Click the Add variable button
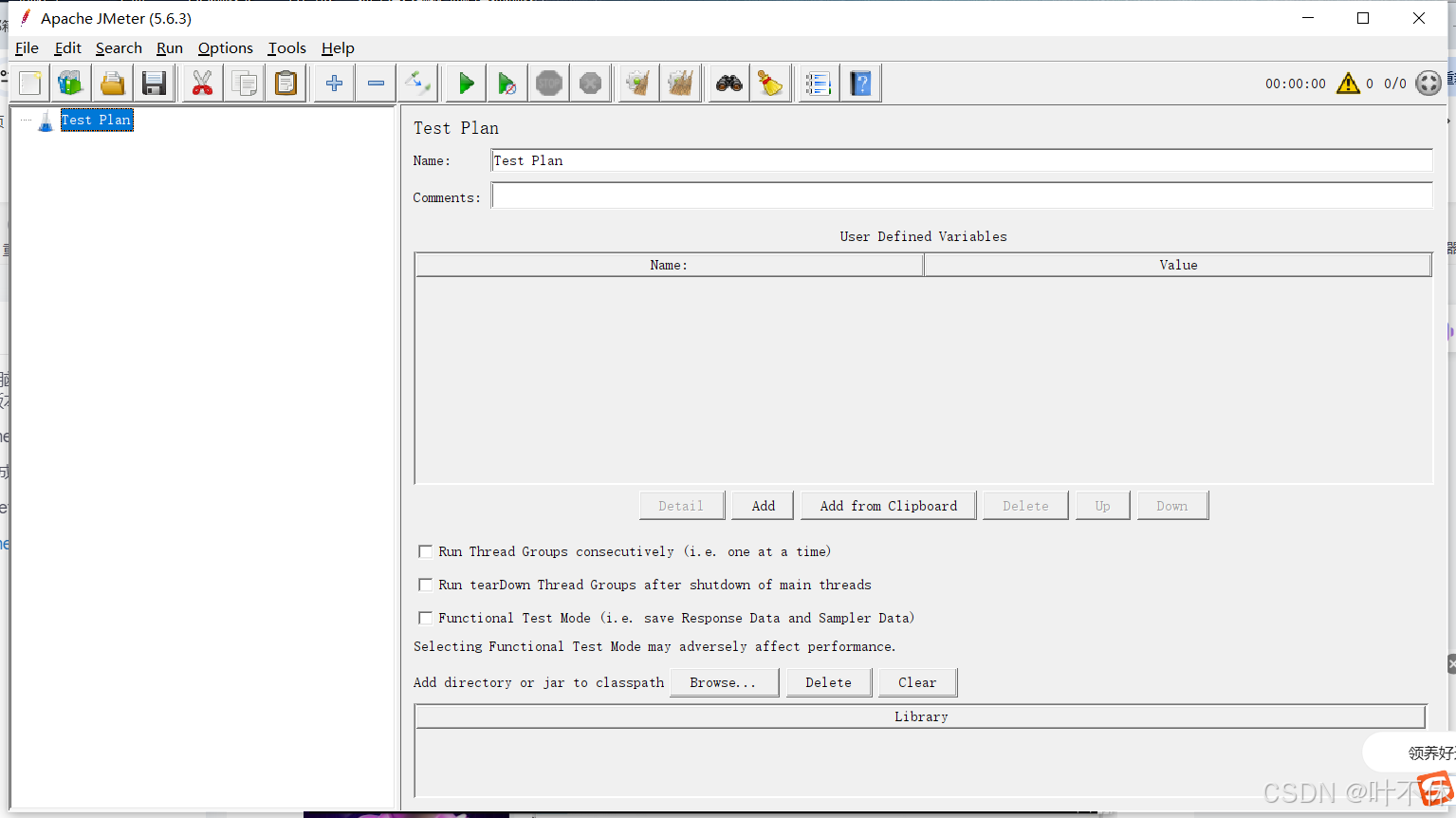 (764, 506)
